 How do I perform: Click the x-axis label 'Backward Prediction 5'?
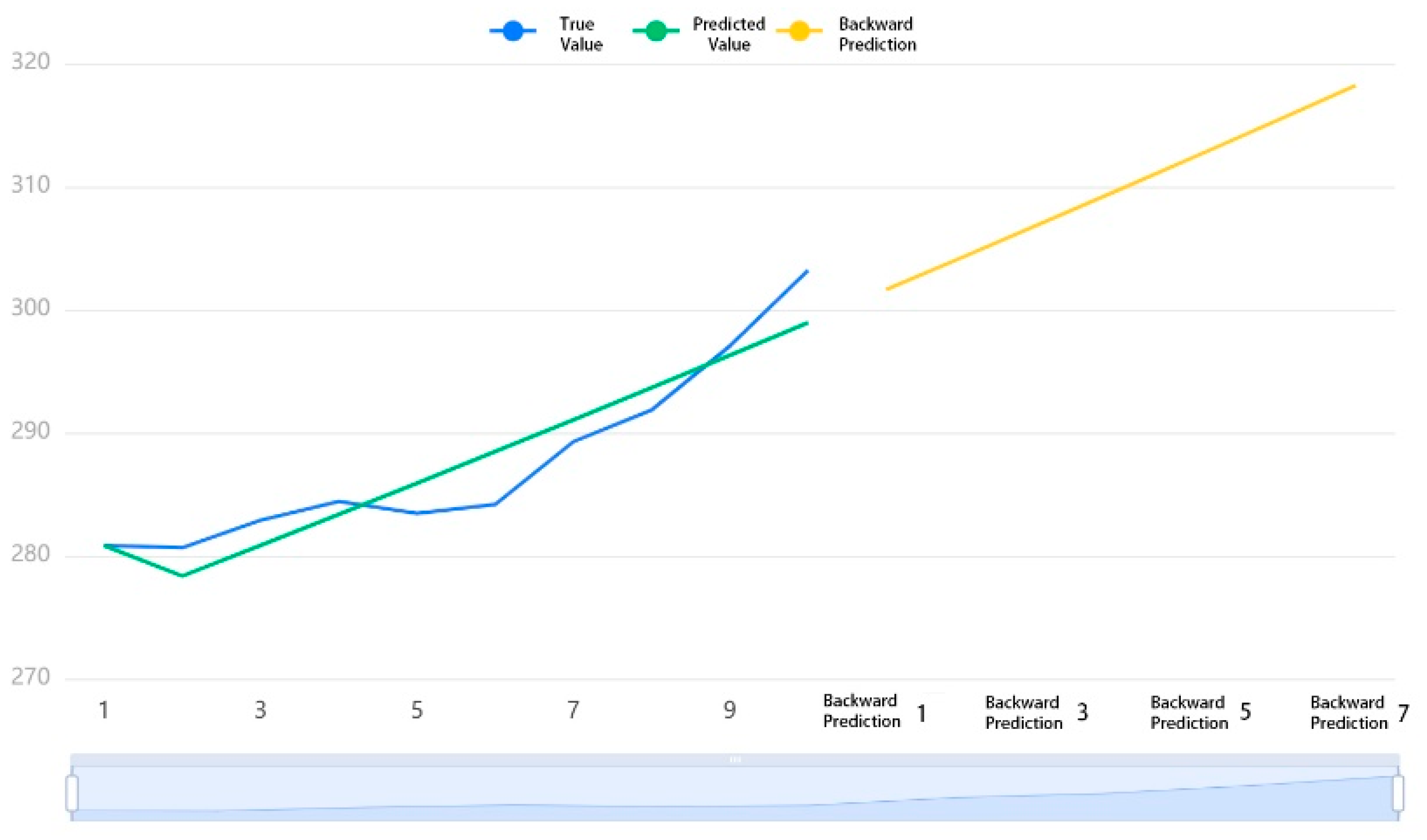pos(1201,713)
